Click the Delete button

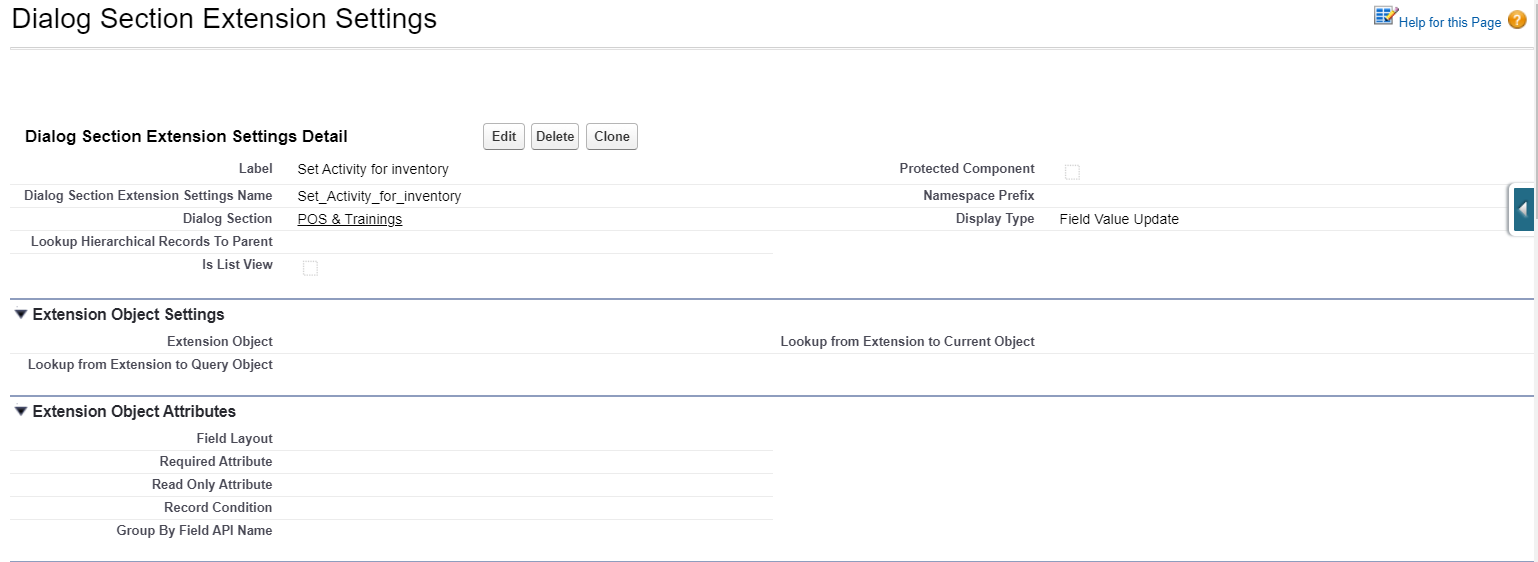(x=555, y=137)
